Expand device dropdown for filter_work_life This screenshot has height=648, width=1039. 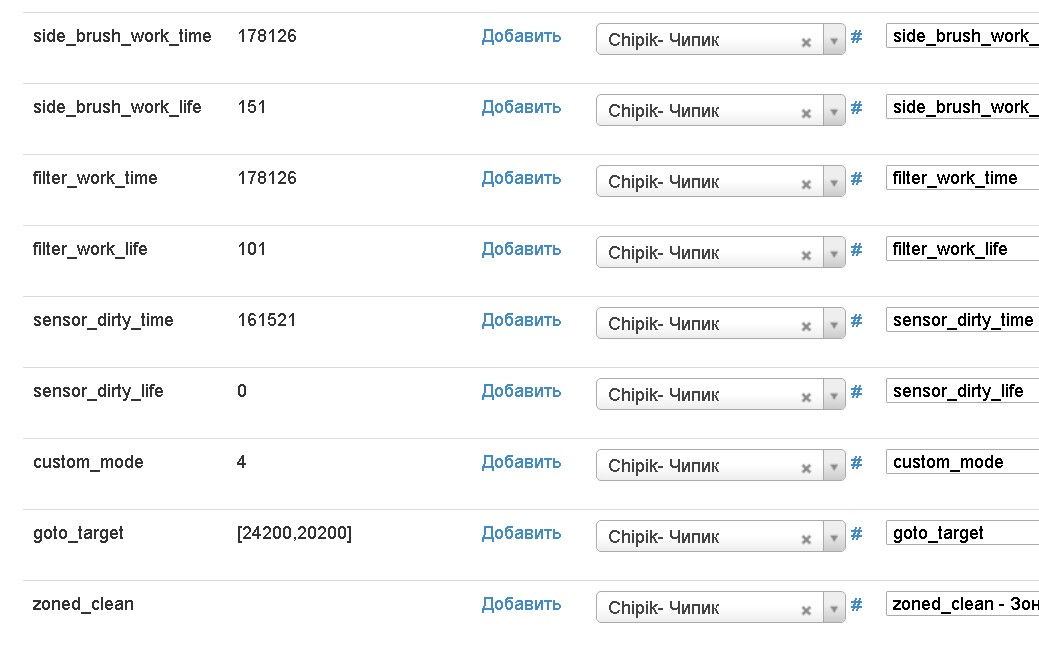tap(834, 253)
